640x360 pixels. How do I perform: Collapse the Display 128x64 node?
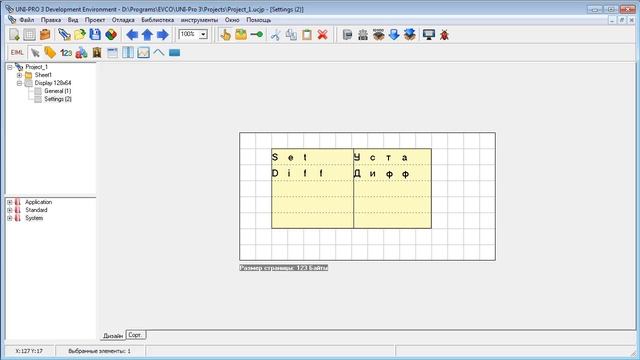click(x=19, y=83)
